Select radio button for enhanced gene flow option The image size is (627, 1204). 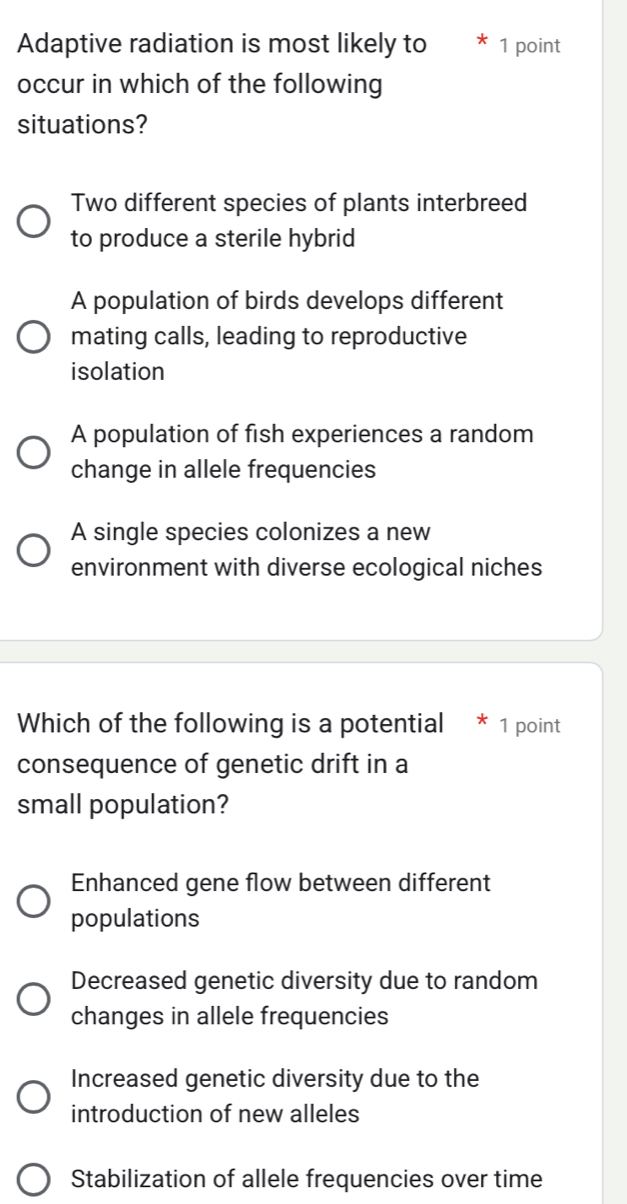coord(34,900)
